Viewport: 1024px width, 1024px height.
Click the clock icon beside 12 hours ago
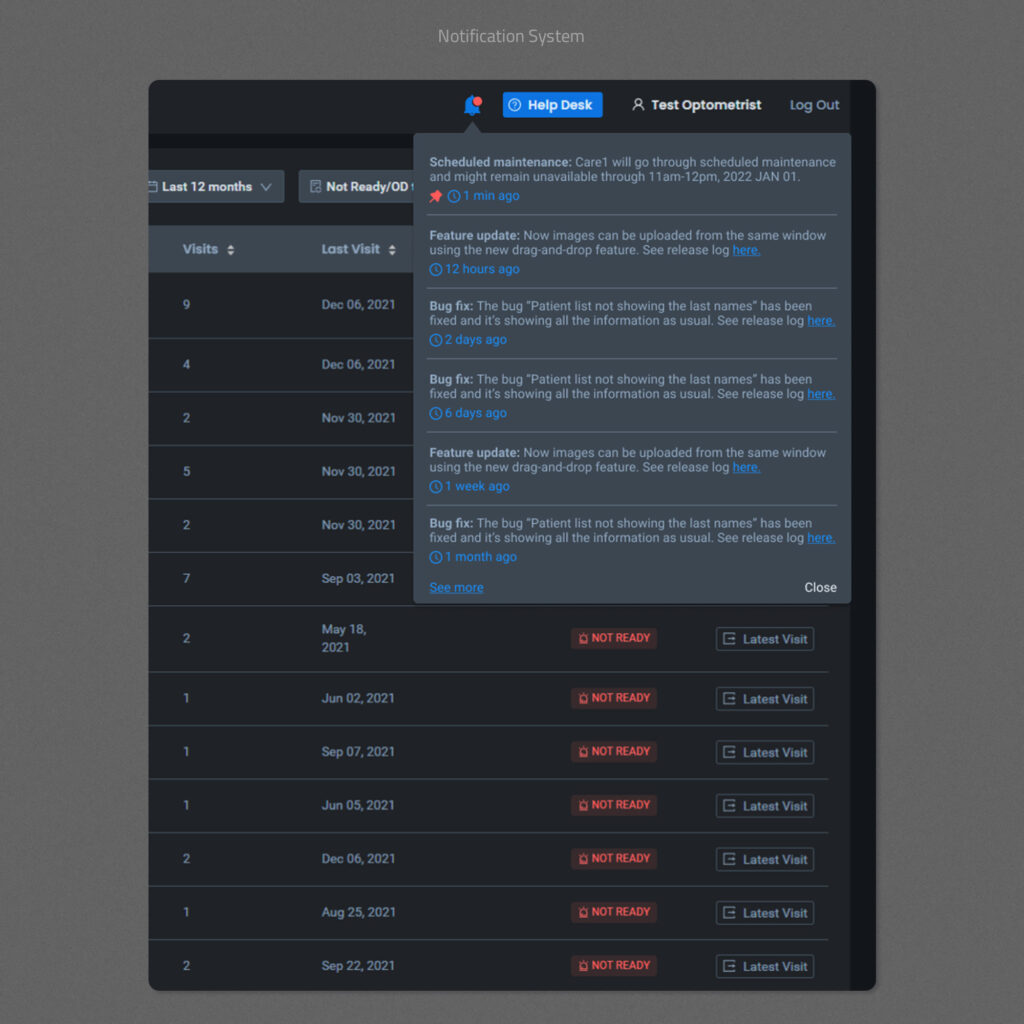(x=436, y=270)
